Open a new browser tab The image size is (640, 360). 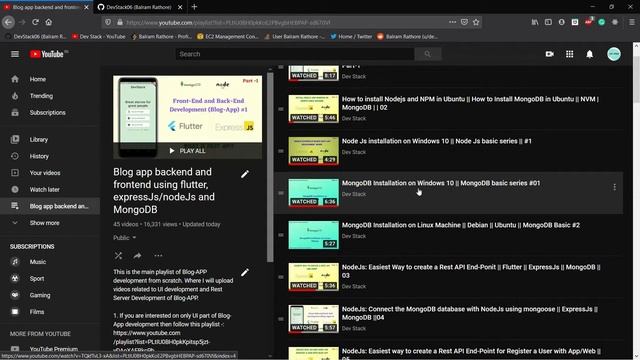[x=194, y=7]
